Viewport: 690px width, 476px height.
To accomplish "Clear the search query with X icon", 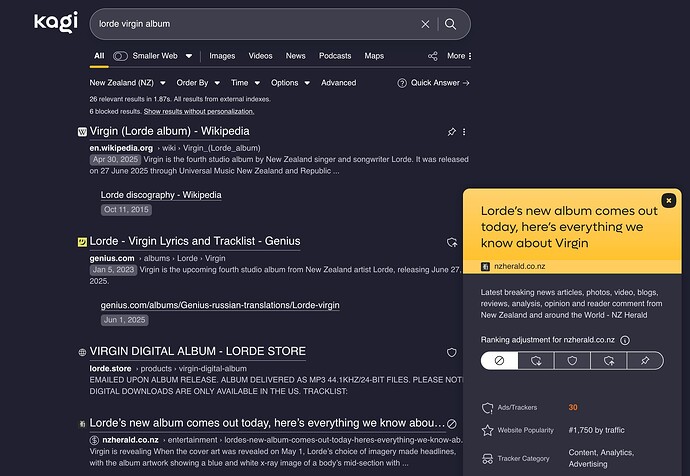I will click(x=425, y=24).
